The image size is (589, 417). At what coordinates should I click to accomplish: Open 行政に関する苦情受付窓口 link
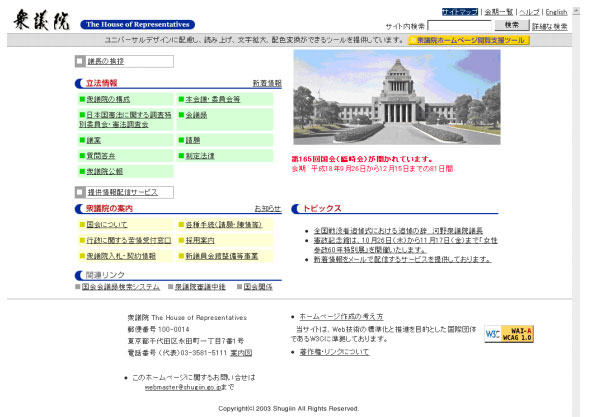[129, 240]
